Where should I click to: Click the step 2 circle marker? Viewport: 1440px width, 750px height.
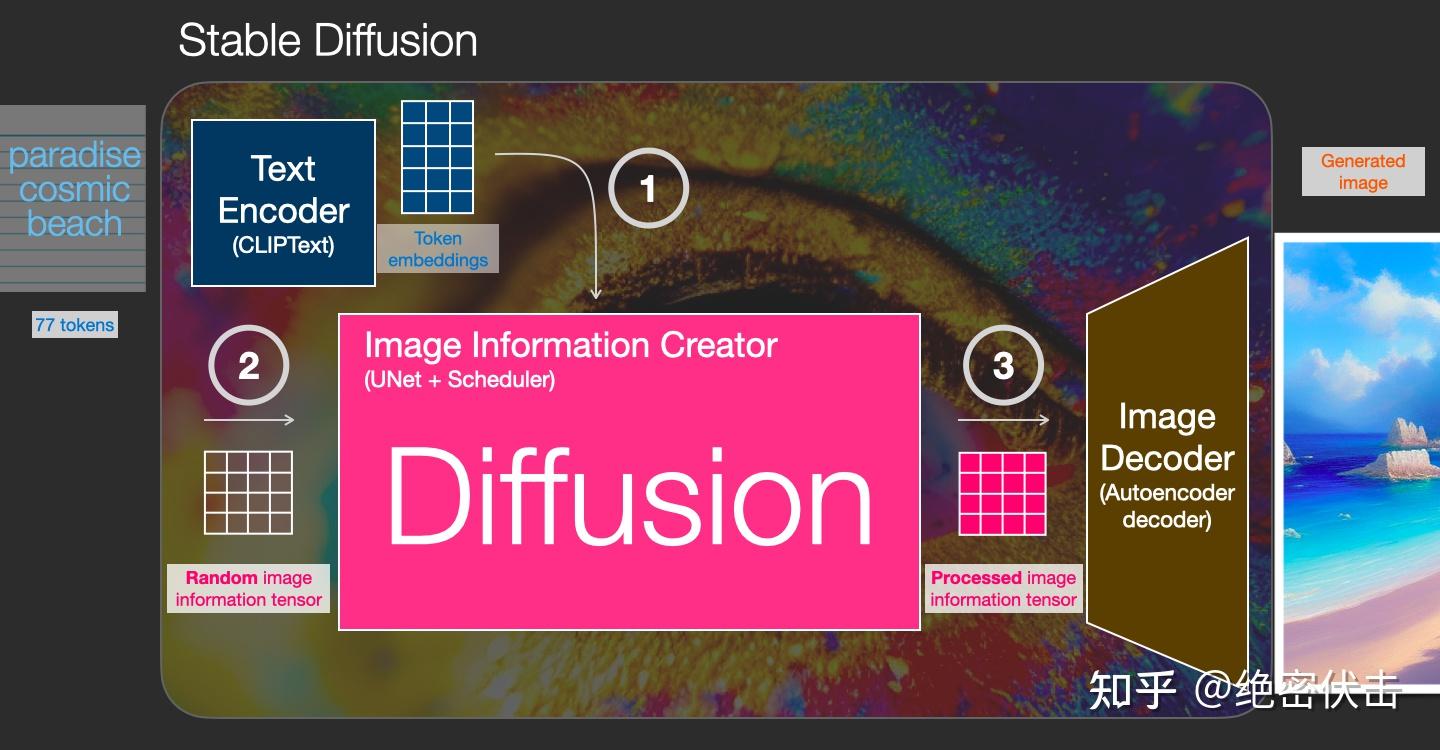pyautogui.click(x=248, y=365)
